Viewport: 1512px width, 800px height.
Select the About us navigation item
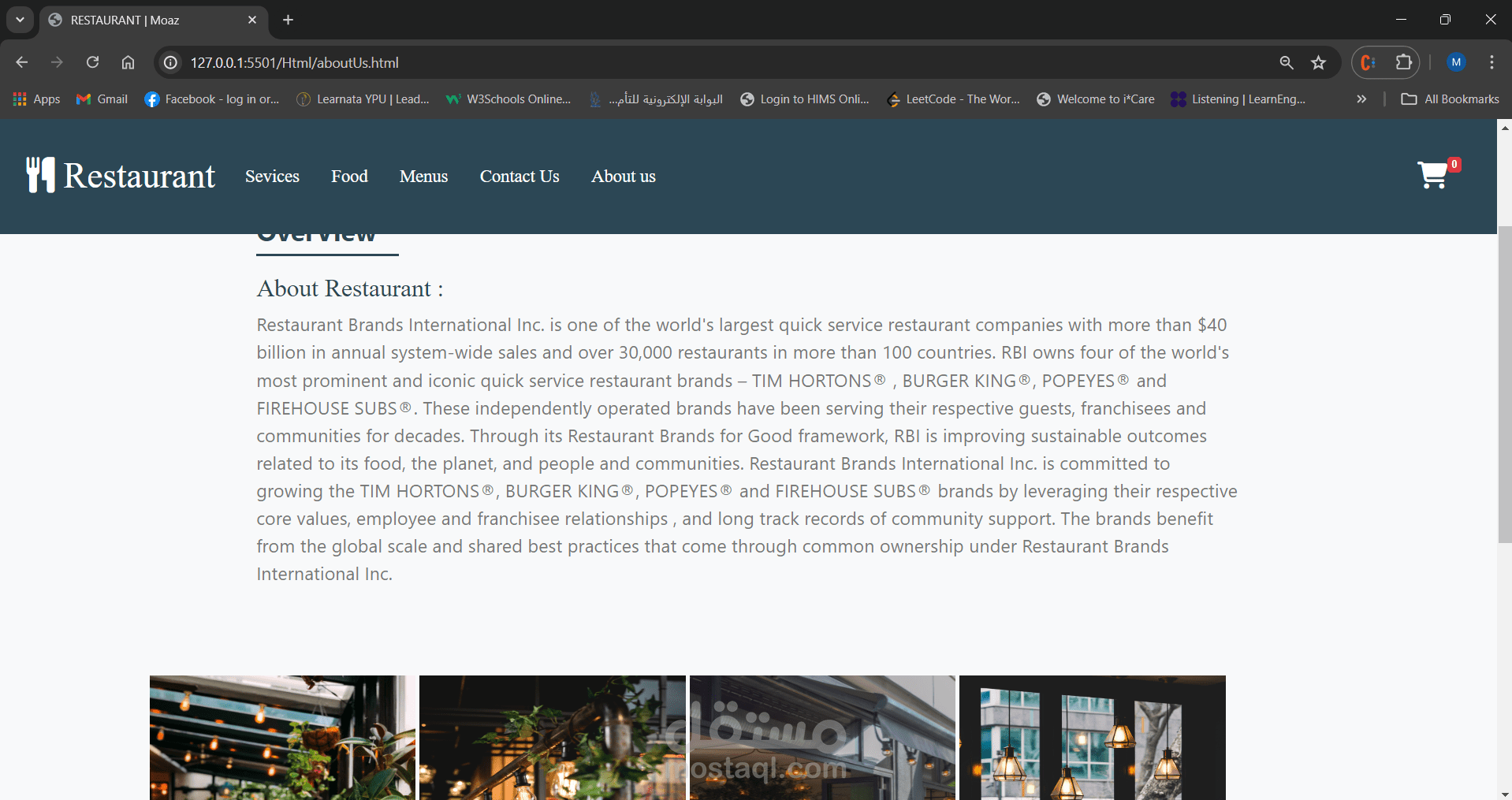[624, 177]
